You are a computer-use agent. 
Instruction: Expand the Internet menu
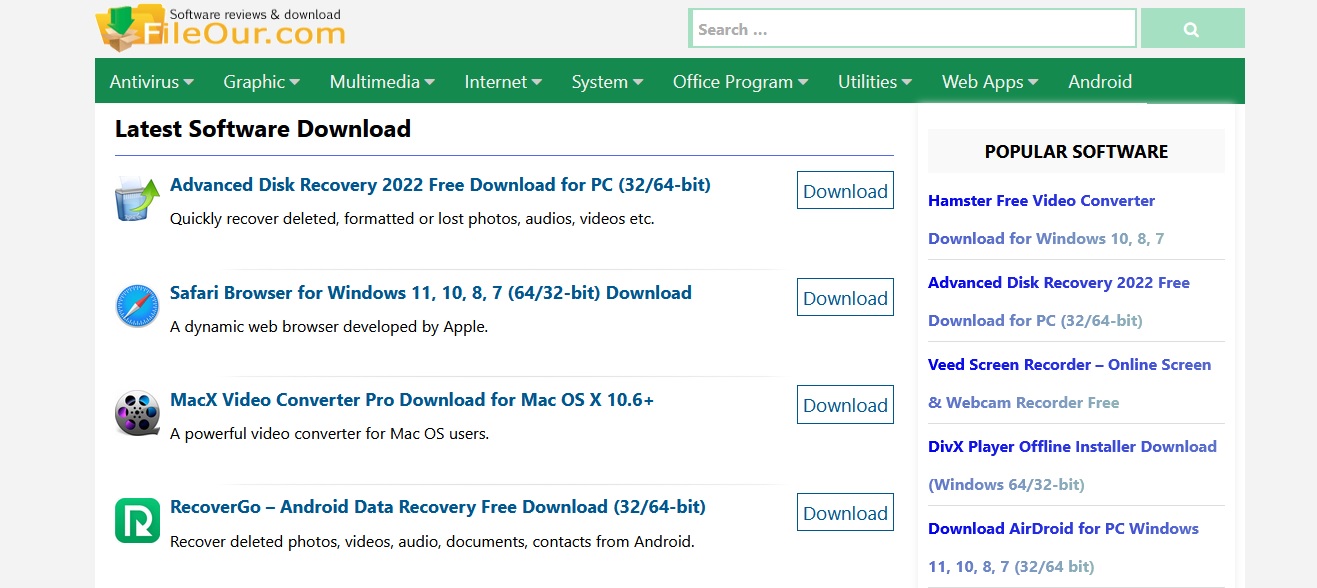[x=504, y=82]
